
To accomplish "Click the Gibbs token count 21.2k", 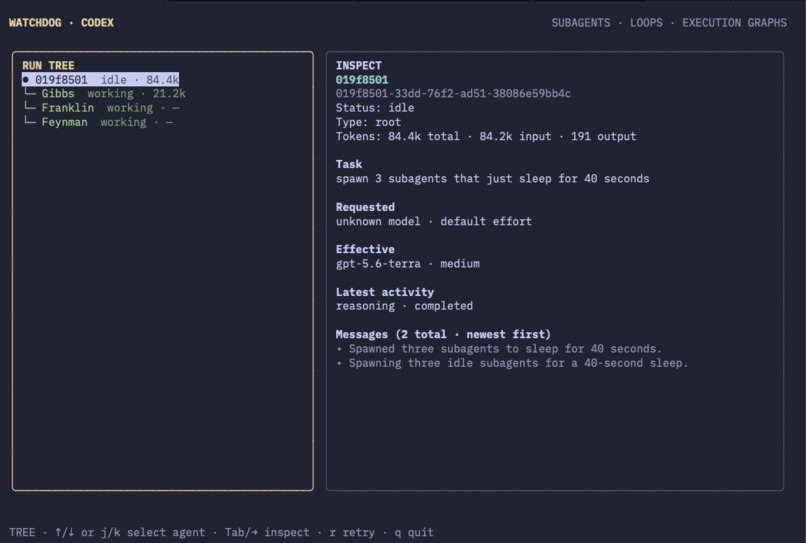I will pyautogui.click(x=169, y=94).
